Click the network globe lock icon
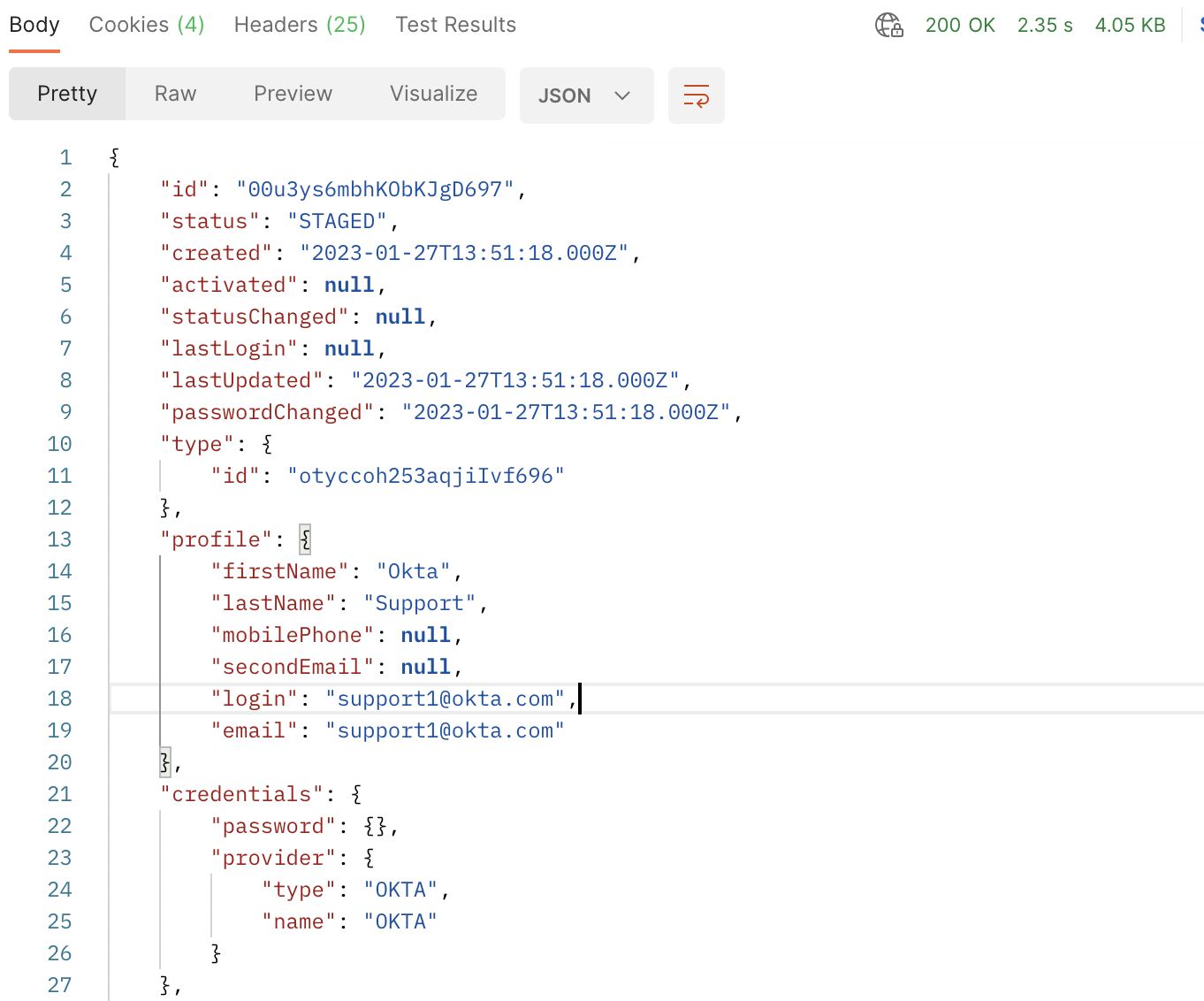Image resolution: width=1204 pixels, height=1001 pixels. click(x=888, y=25)
